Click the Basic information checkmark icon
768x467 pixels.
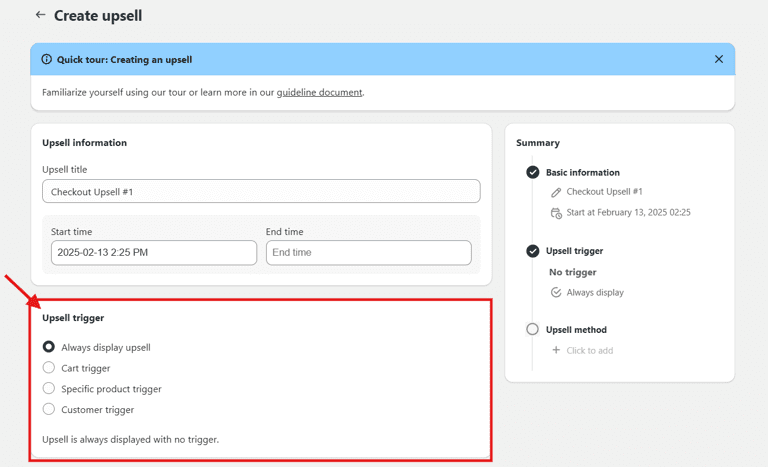533,172
